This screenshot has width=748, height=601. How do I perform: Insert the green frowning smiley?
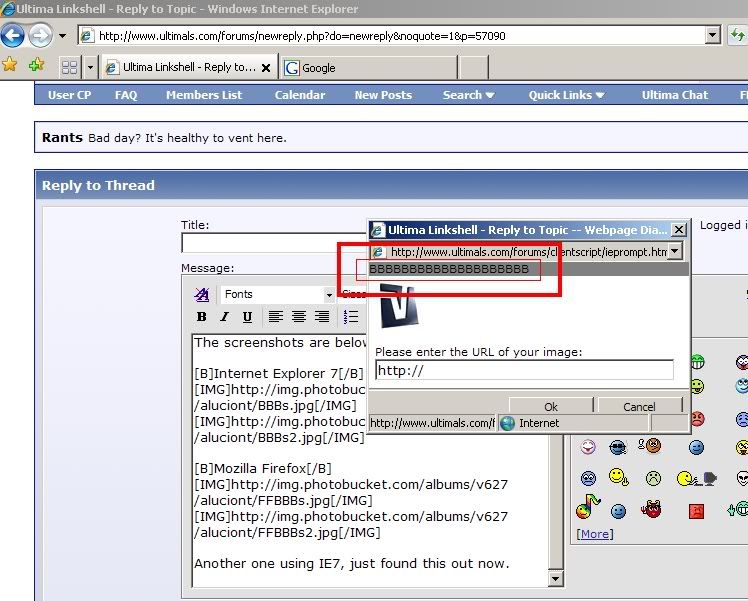pyautogui.click(x=653, y=478)
